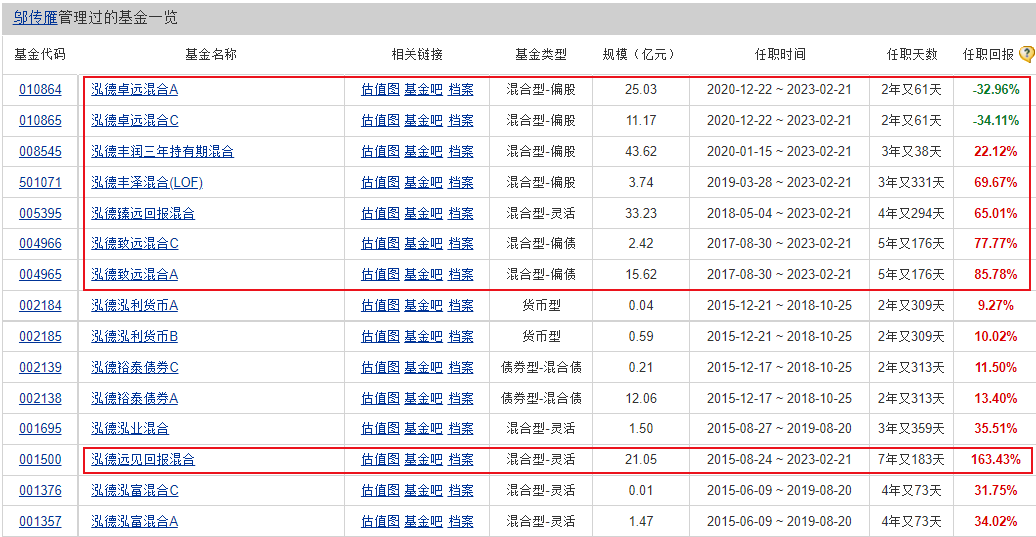Open the 邹传雁 manager name link

coord(35,17)
